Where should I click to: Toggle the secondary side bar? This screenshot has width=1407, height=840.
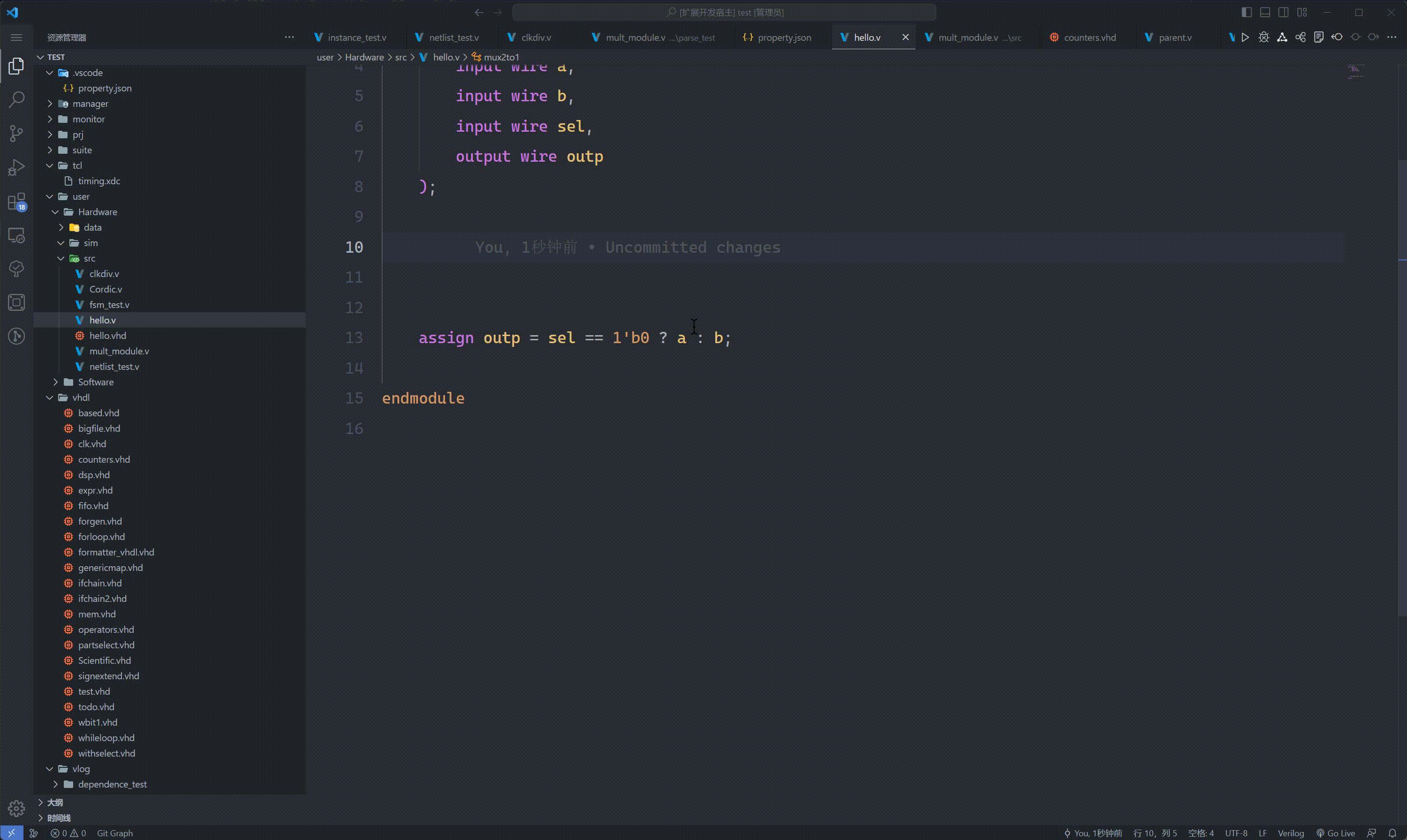[x=1284, y=12]
